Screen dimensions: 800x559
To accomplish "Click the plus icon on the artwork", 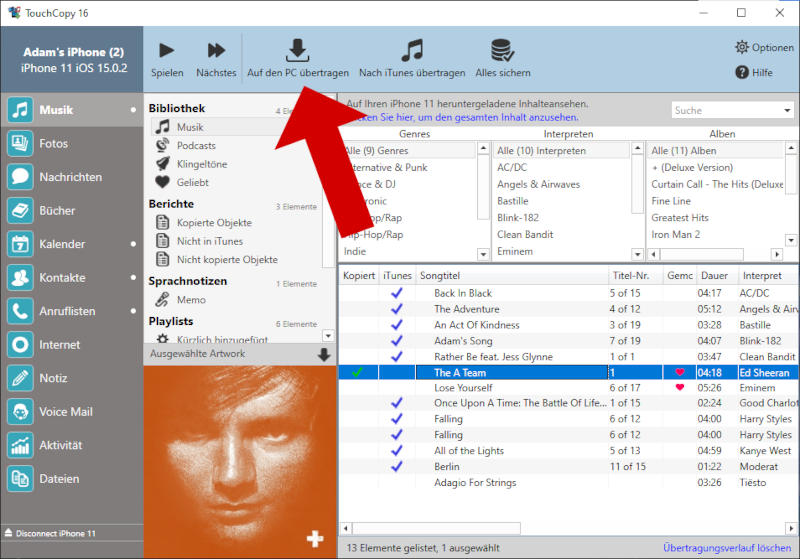I will tap(315, 539).
